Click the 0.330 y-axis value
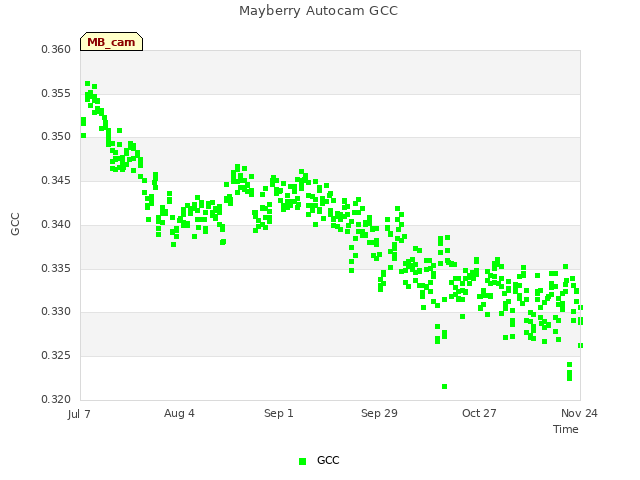This screenshot has width=640, height=480. tap(56, 312)
